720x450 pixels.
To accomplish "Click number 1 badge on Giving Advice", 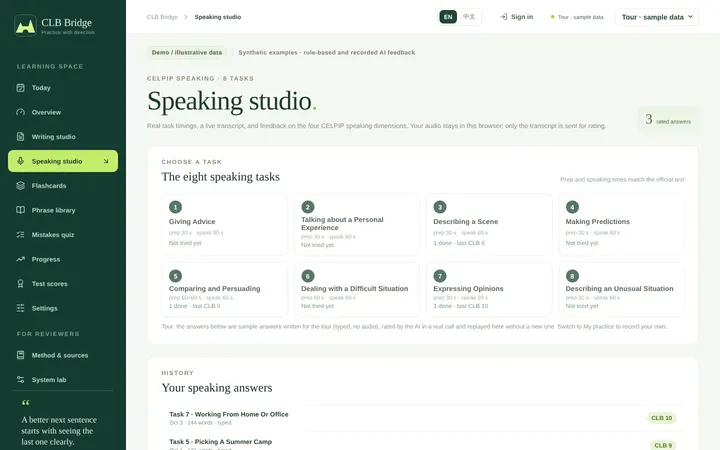I will [x=175, y=207].
